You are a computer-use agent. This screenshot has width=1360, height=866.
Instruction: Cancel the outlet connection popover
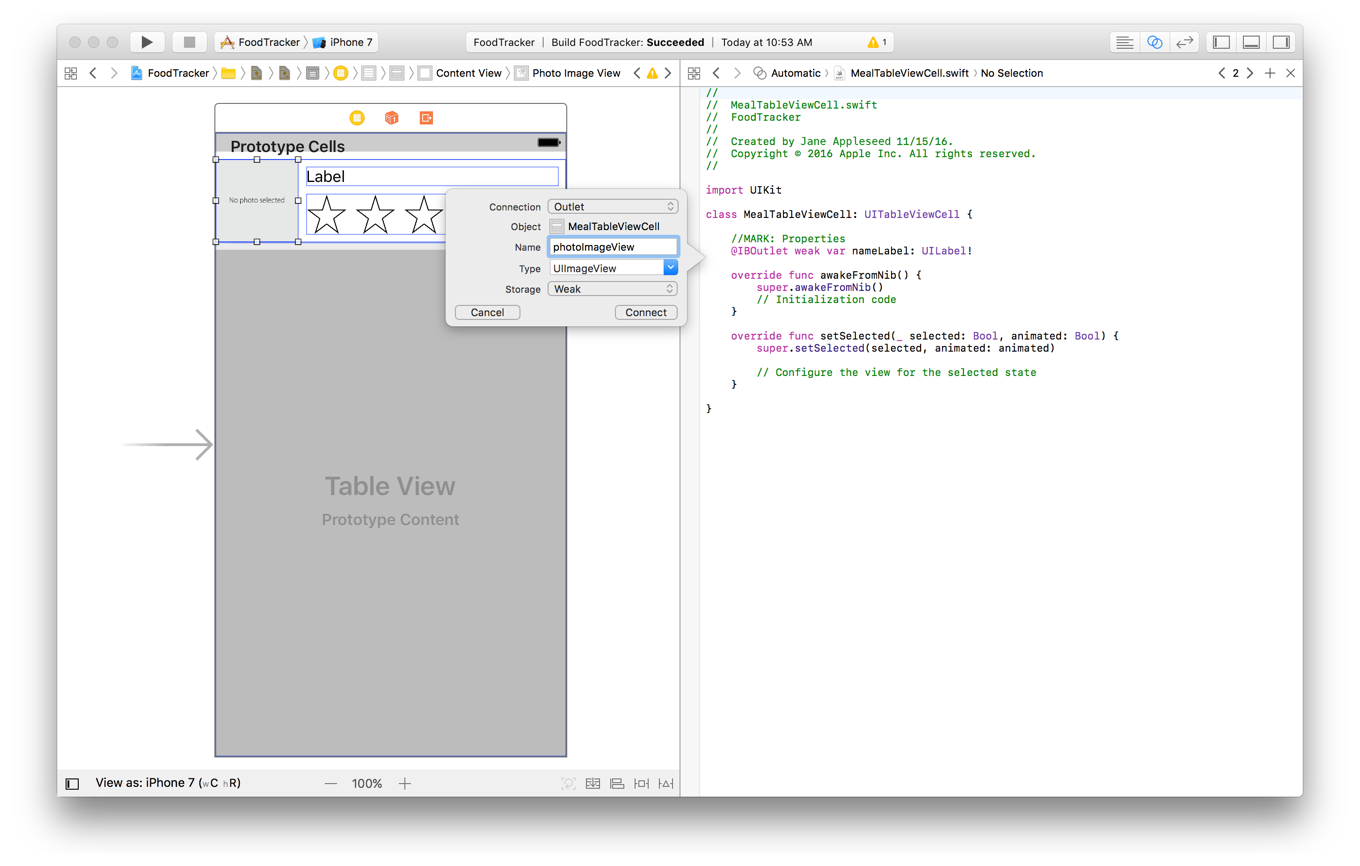pos(487,312)
